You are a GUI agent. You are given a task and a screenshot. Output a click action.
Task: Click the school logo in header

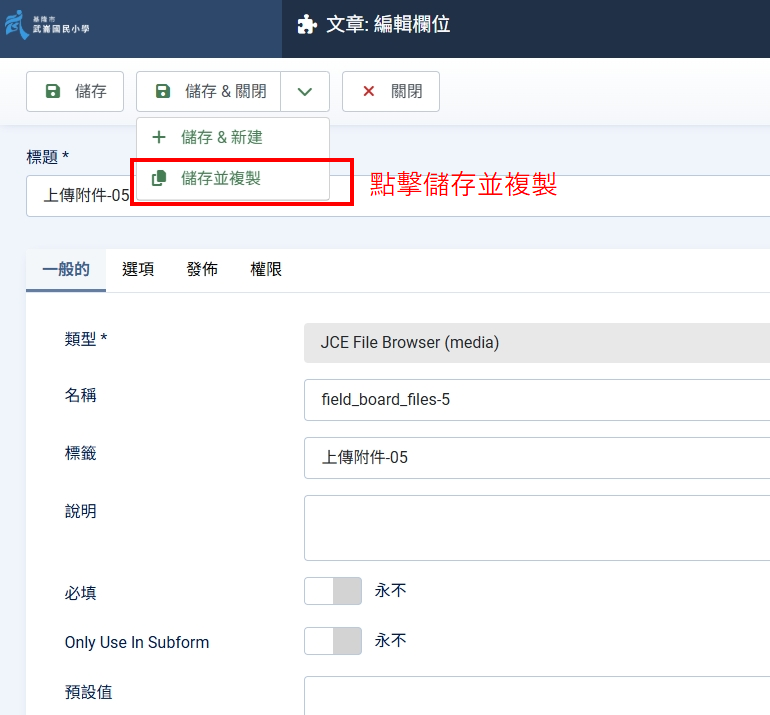pyautogui.click(x=48, y=24)
